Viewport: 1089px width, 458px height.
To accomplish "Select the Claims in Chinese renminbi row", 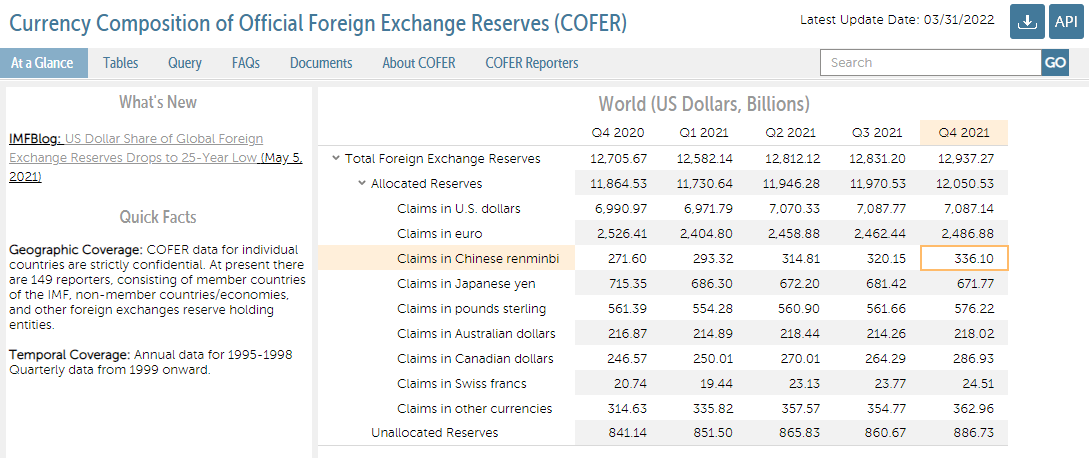I will click(475, 259).
